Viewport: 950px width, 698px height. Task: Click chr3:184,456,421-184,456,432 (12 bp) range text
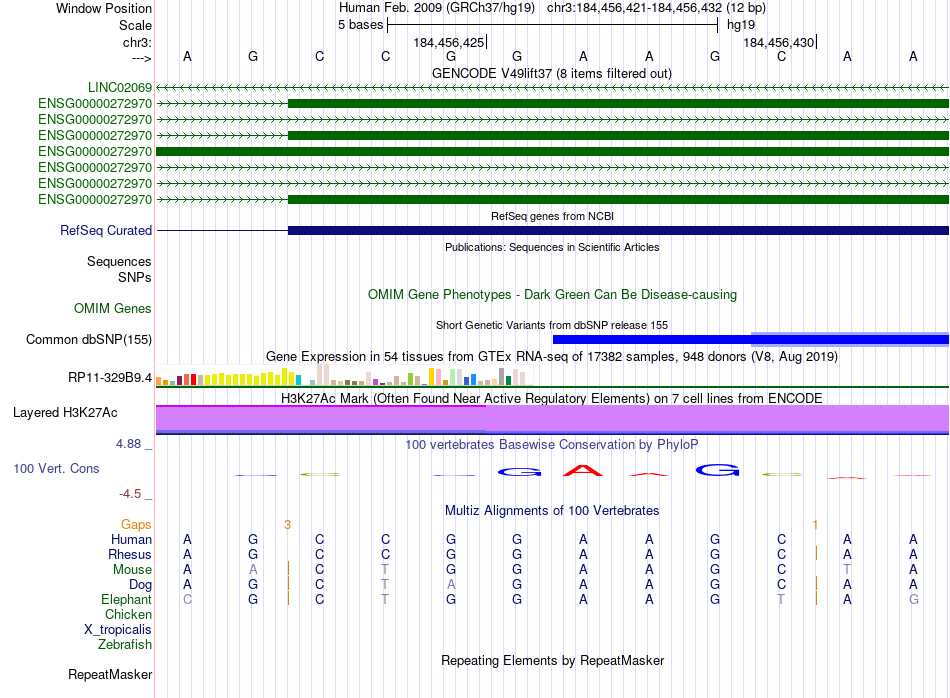point(656,8)
